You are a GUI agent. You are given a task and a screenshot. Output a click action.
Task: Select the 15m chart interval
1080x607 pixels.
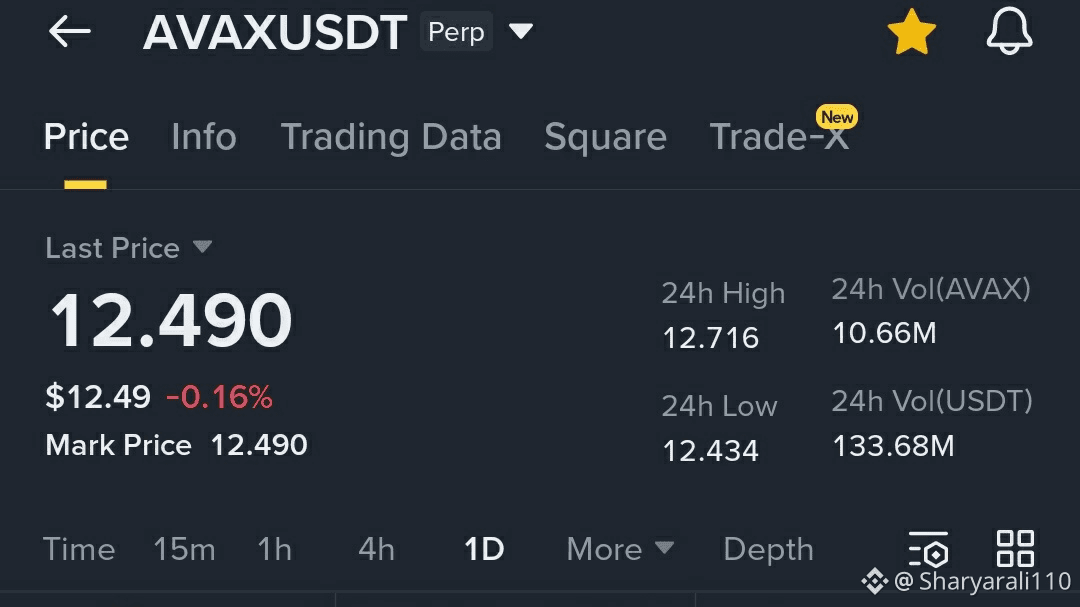(x=184, y=549)
